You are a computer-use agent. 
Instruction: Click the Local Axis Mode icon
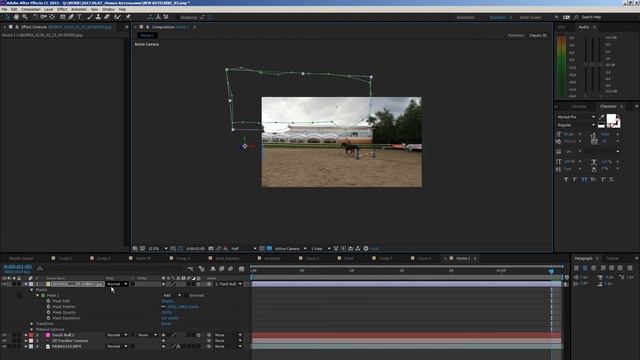pyautogui.click(x=151, y=17)
